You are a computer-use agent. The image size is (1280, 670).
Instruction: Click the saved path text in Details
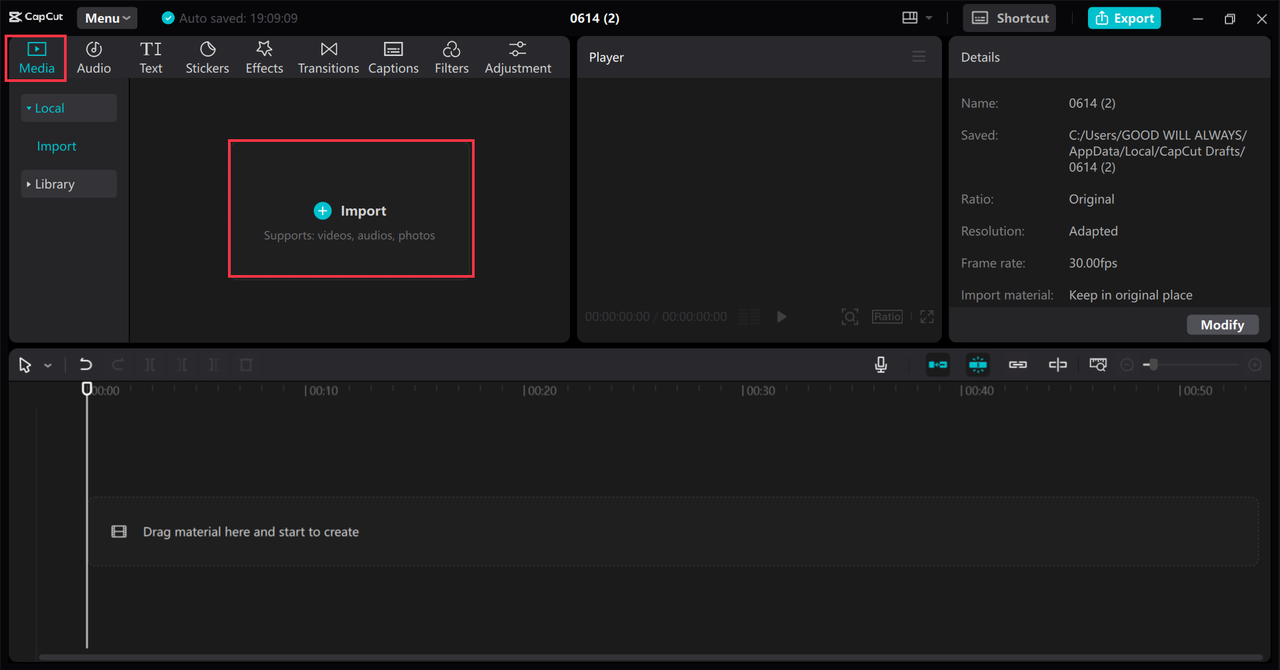point(1158,151)
